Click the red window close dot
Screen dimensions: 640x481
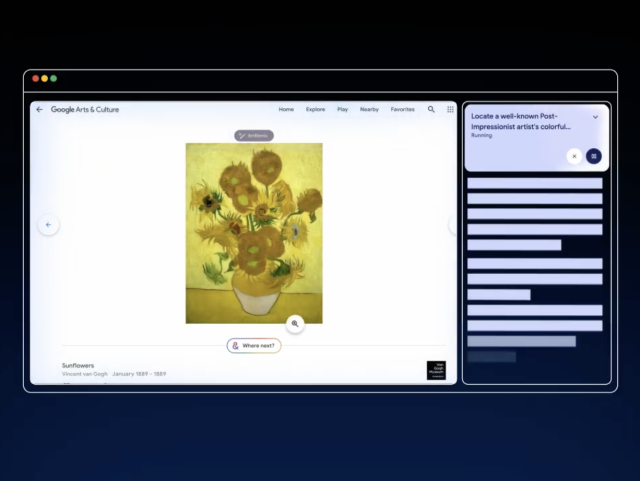[x=36, y=78]
